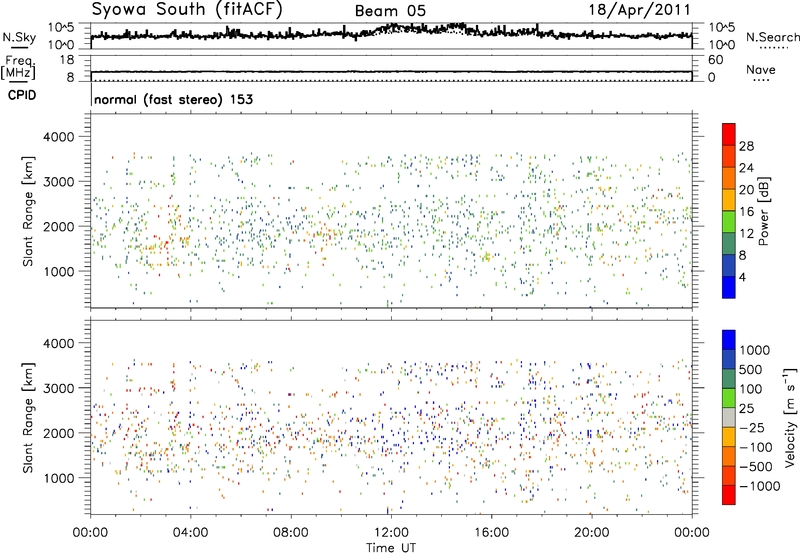Click the 'Power [dB]' color bar label
800x554 pixels.
(764, 211)
